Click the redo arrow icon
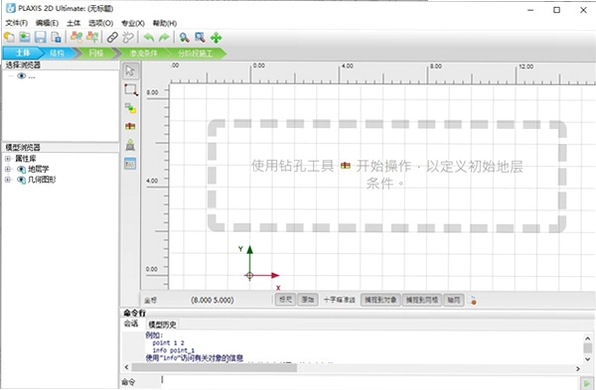Image resolution: width=596 pixels, height=390 pixels. [x=164, y=37]
